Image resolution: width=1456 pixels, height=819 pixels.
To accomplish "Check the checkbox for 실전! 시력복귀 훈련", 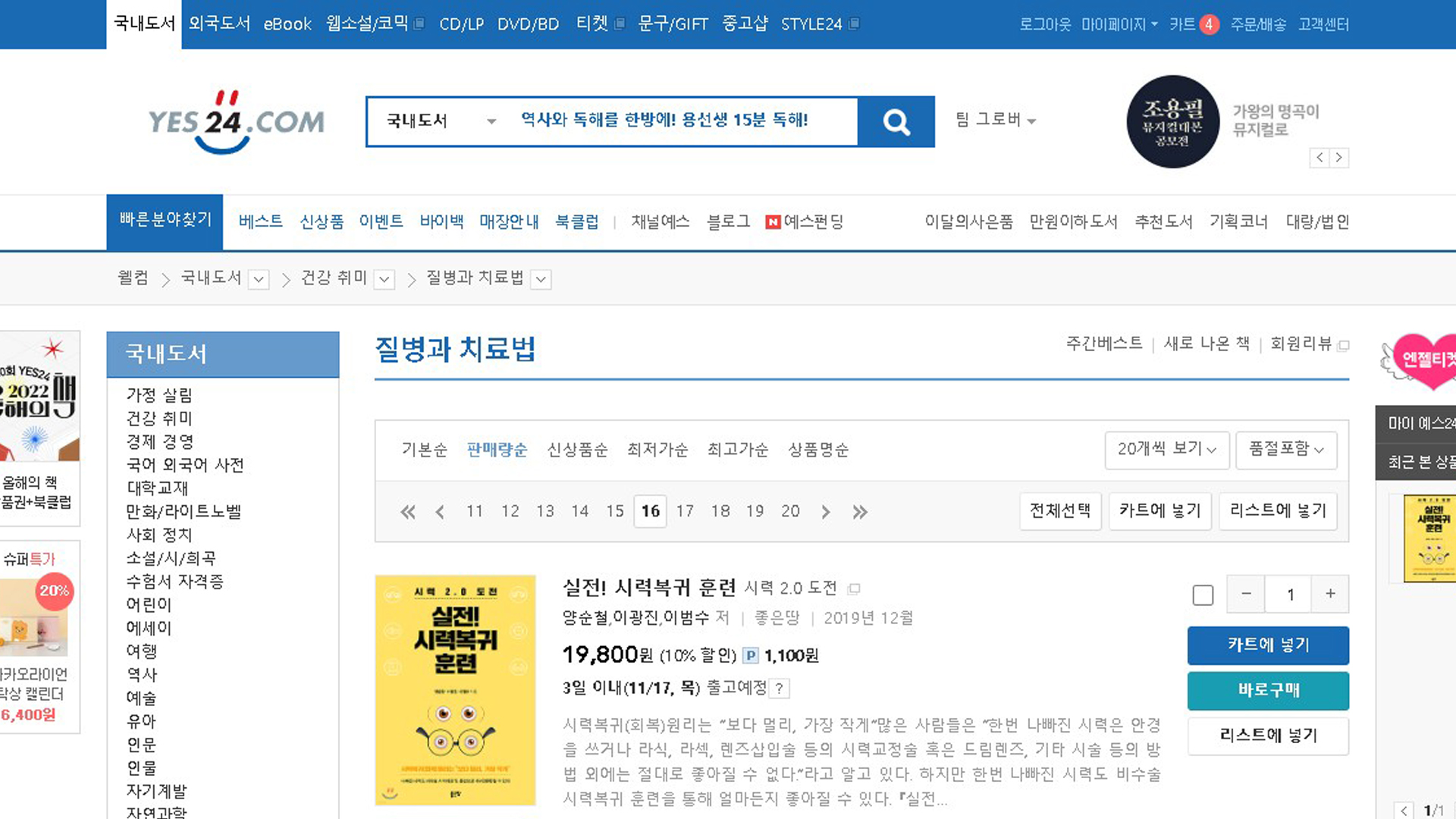I will coord(1203,595).
